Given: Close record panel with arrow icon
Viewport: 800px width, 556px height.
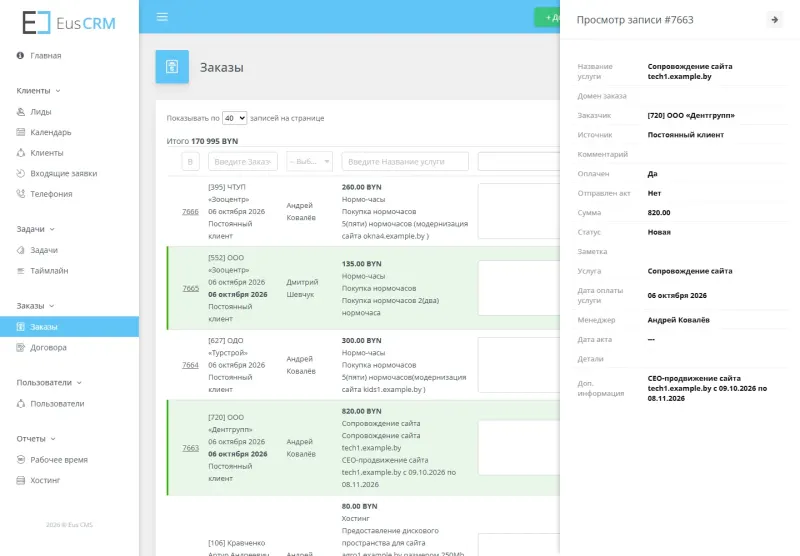Looking at the screenshot, I should 774,20.
